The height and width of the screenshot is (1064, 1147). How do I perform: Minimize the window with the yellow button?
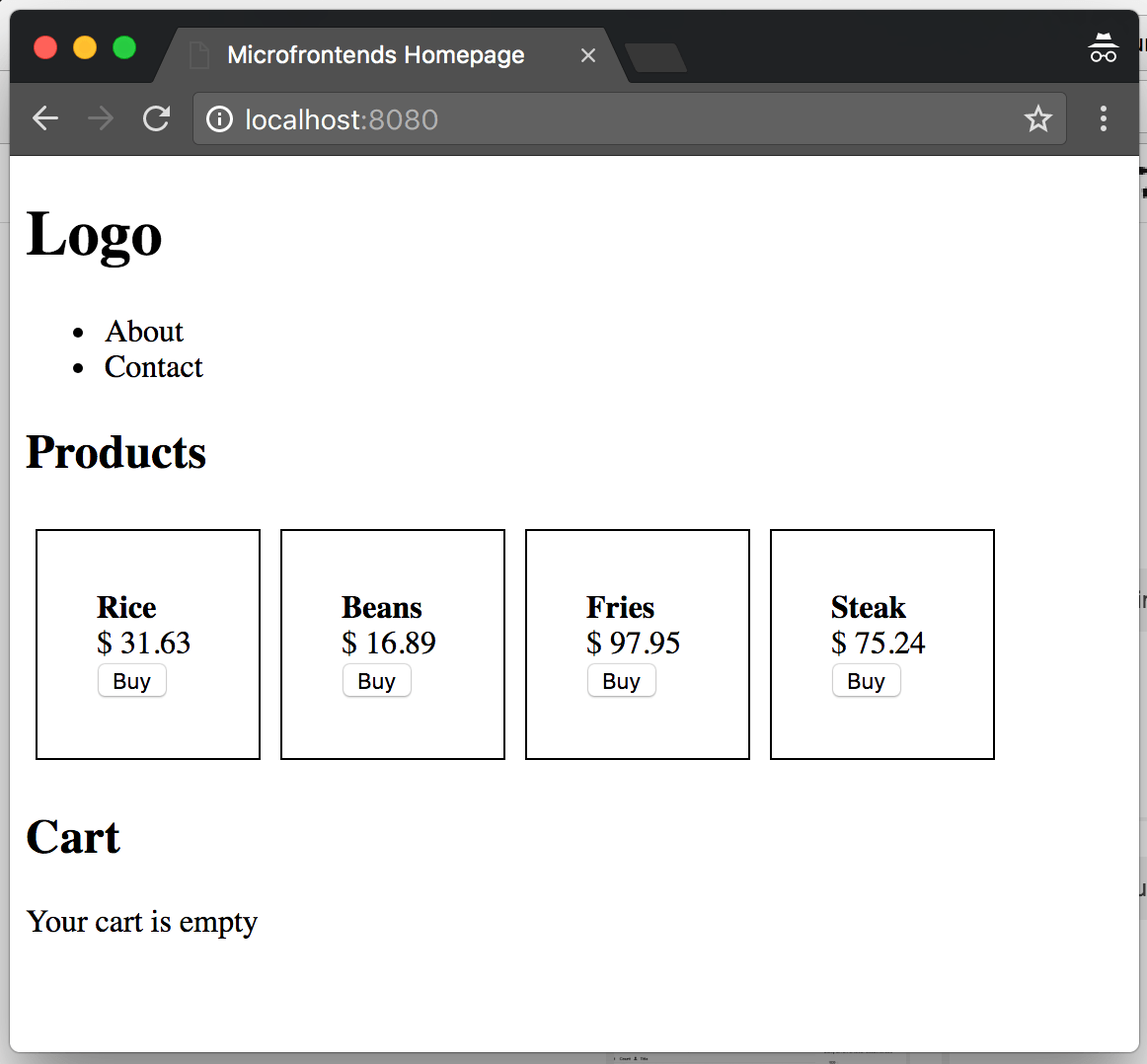85,47
